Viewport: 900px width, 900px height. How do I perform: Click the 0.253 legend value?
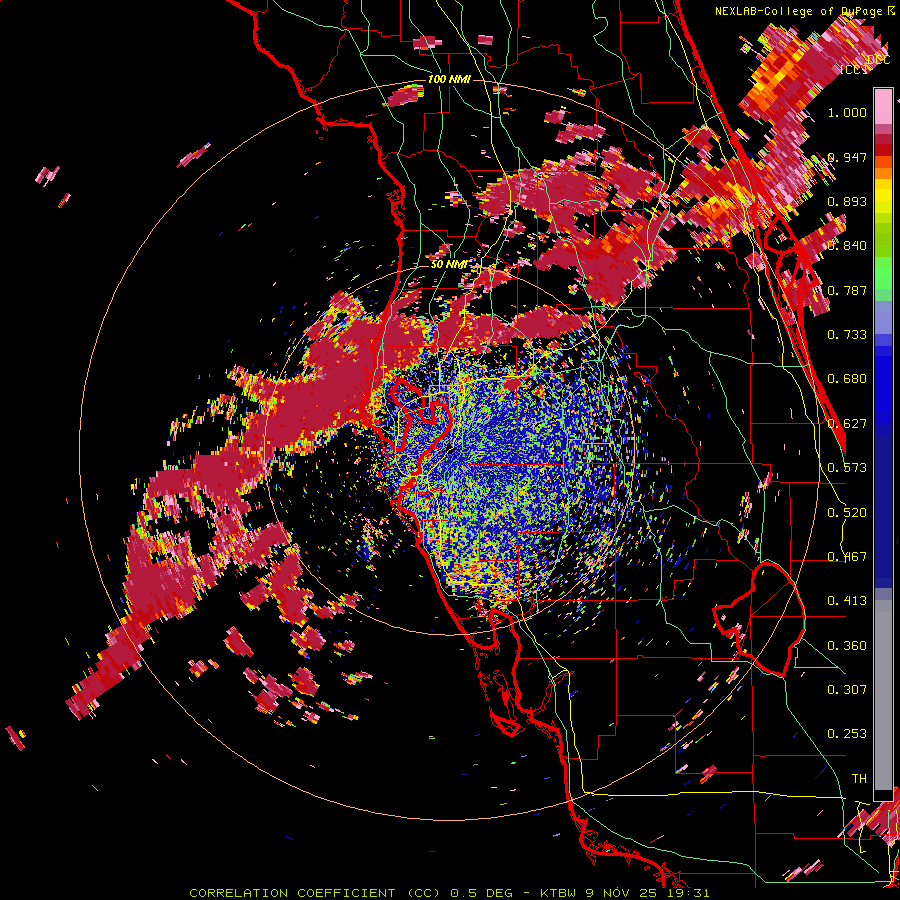coord(847,734)
